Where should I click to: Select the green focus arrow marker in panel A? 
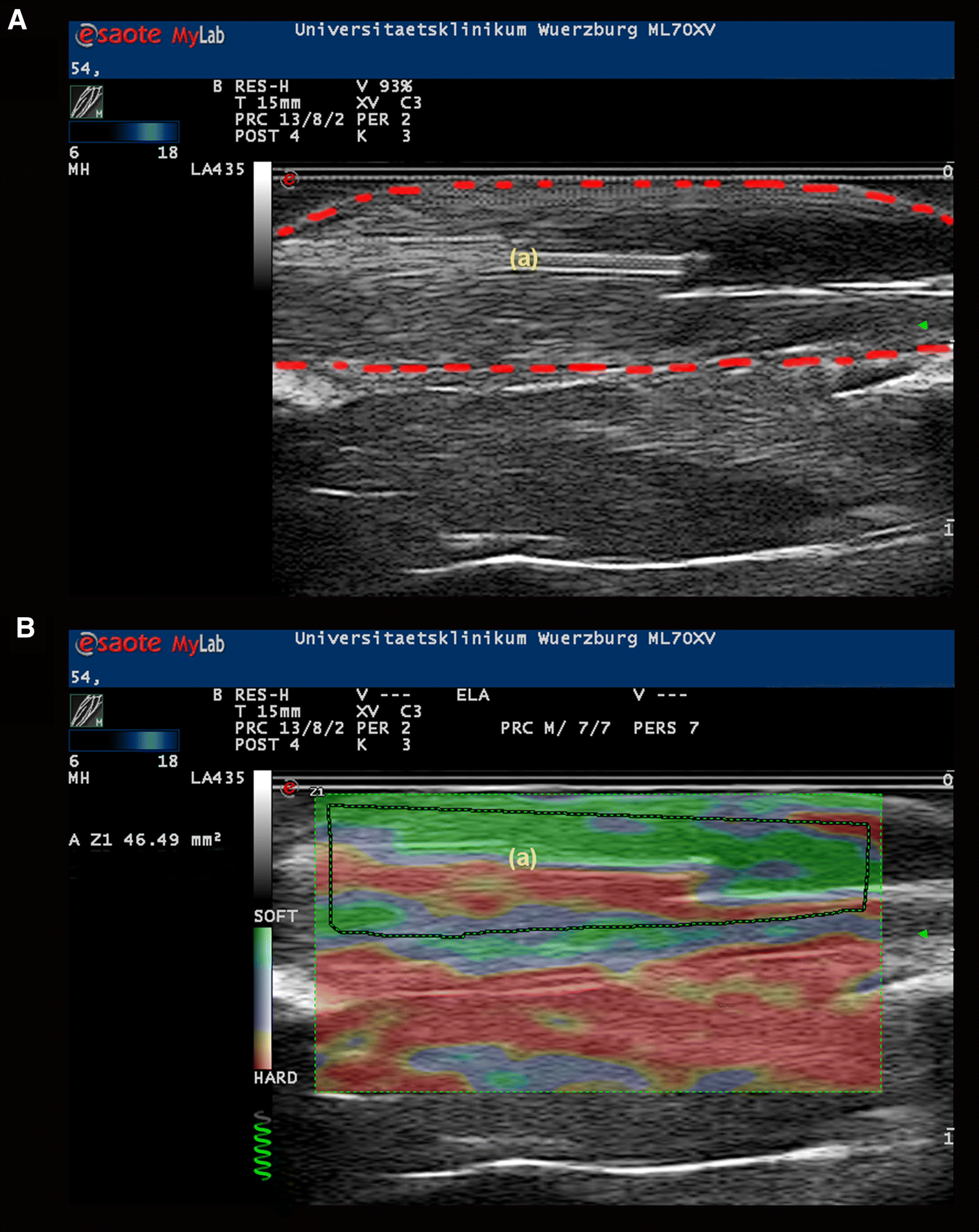pyautogui.click(x=923, y=325)
